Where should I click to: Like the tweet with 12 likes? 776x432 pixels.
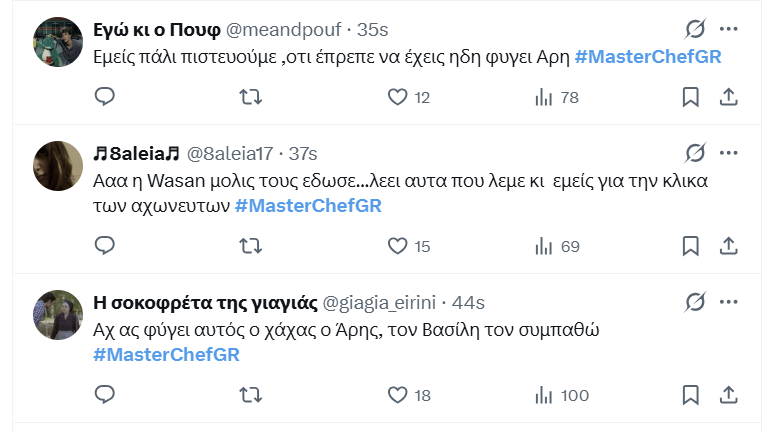pos(398,97)
